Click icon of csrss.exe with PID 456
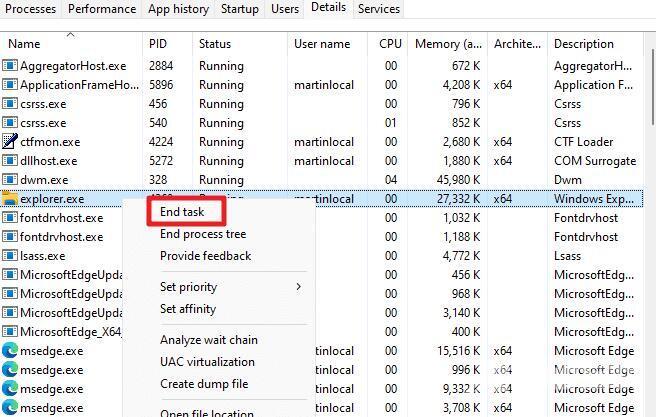The width and height of the screenshot is (656, 417). point(9,104)
